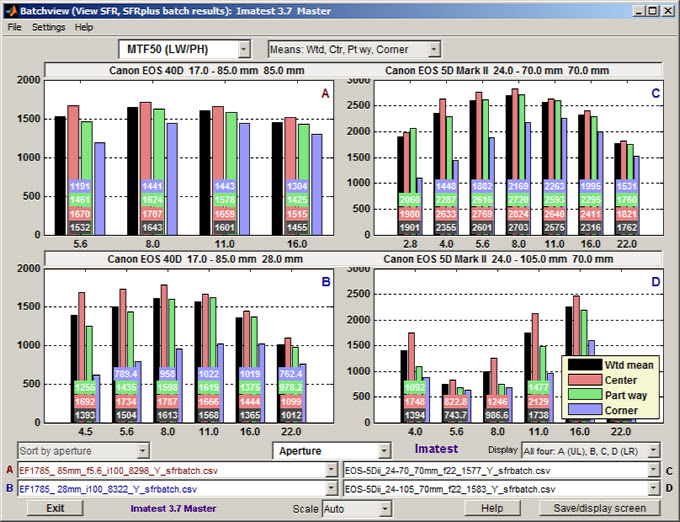Open file C dropdown EOS-5Dii_24-70_70mm
The width and height of the screenshot is (680, 522).
pos(654,470)
